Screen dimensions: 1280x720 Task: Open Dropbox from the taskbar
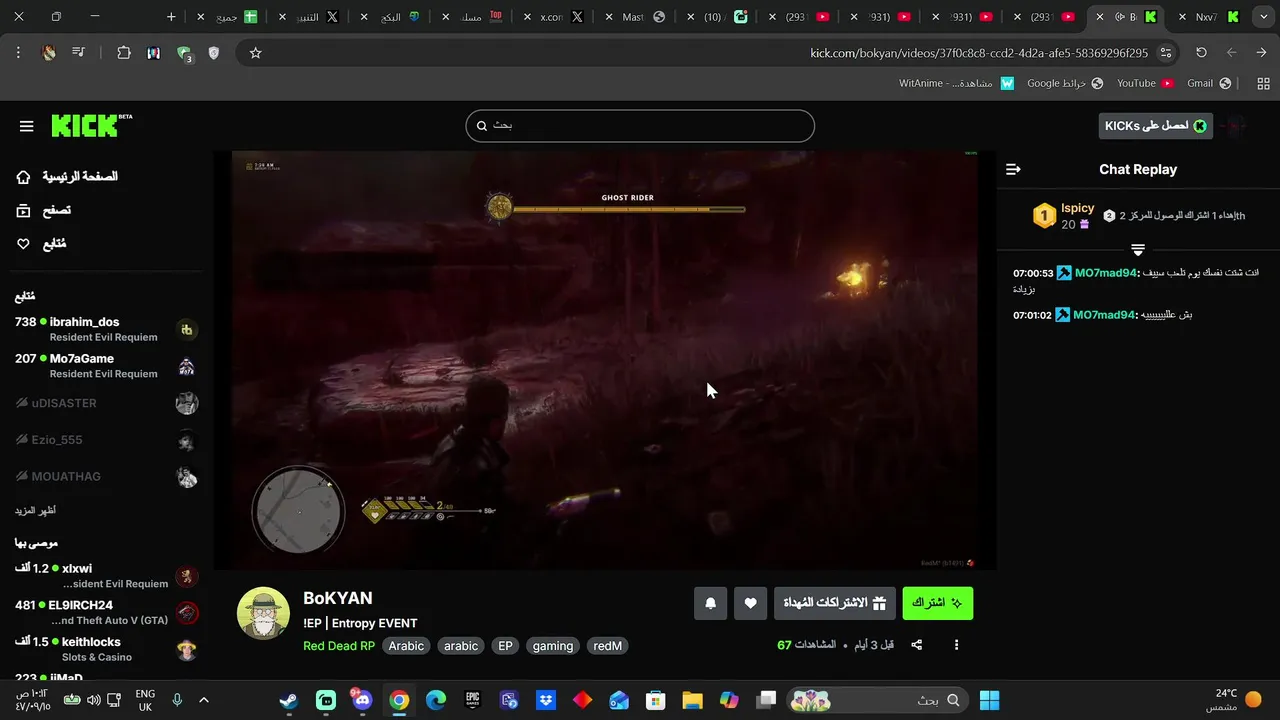coord(546,700)
